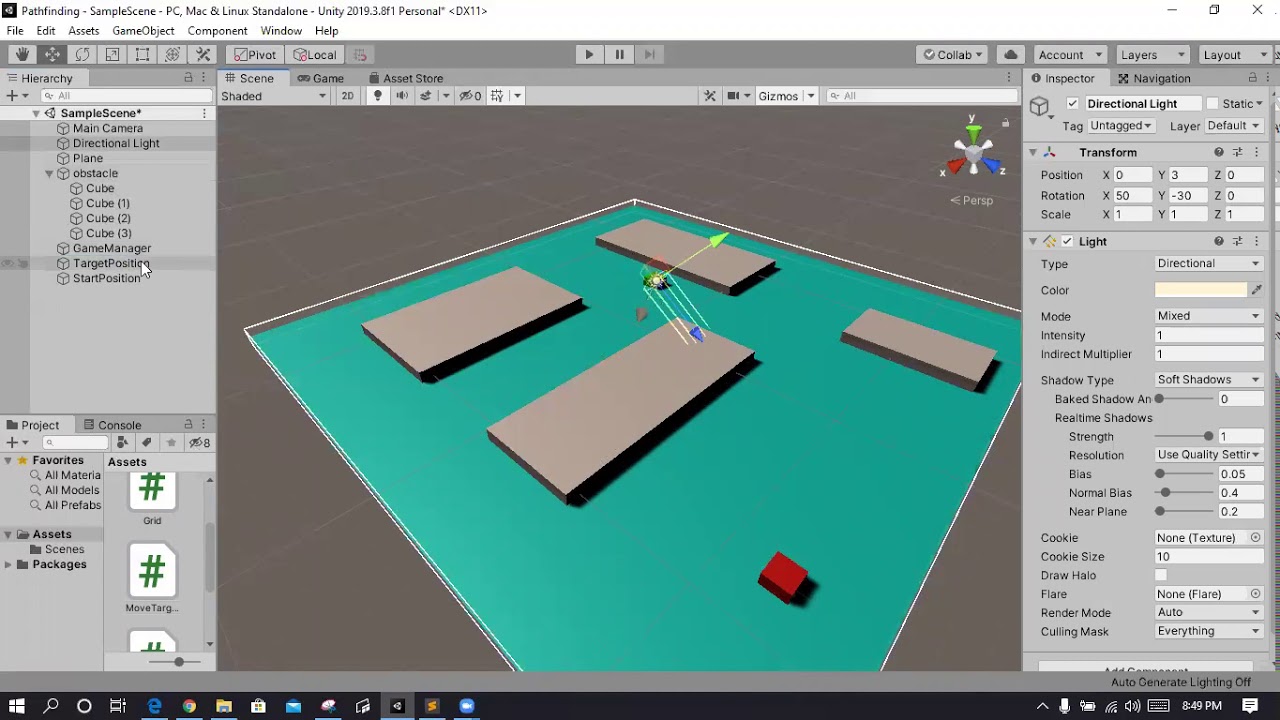This screenshot has width=1280, height=720.
Task: Enable the Static checkbox
Action: (x=1213, y=104)
